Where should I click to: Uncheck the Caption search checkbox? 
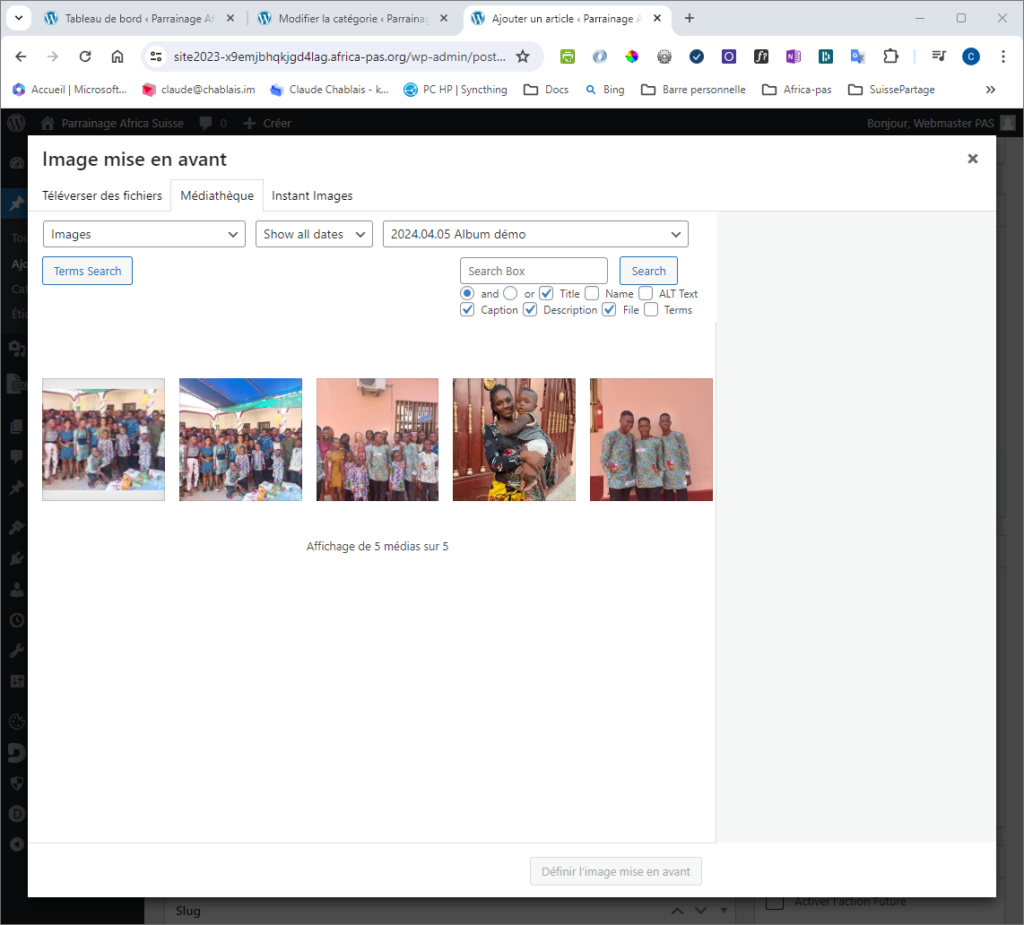point(467,310)
